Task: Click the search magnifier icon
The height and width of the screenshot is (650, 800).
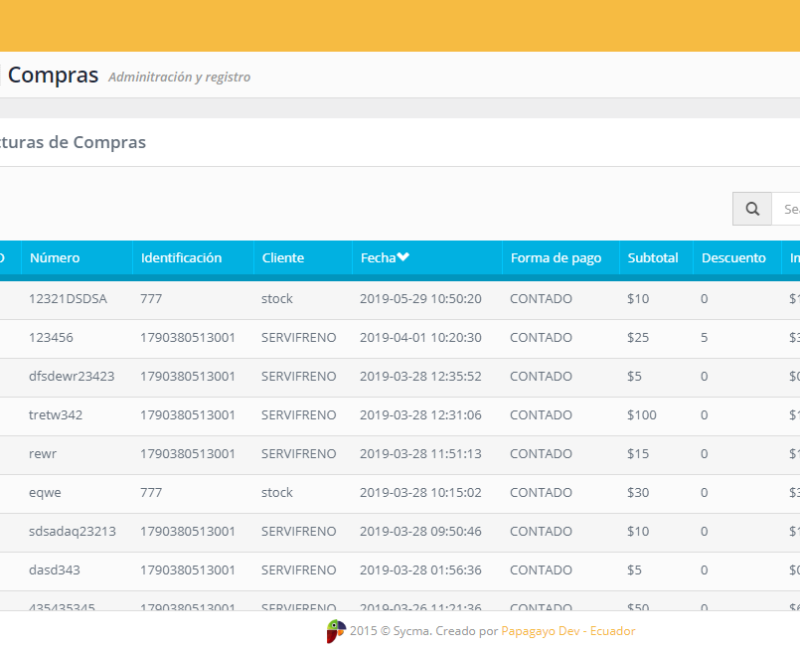Action: [x=752, y=208]
